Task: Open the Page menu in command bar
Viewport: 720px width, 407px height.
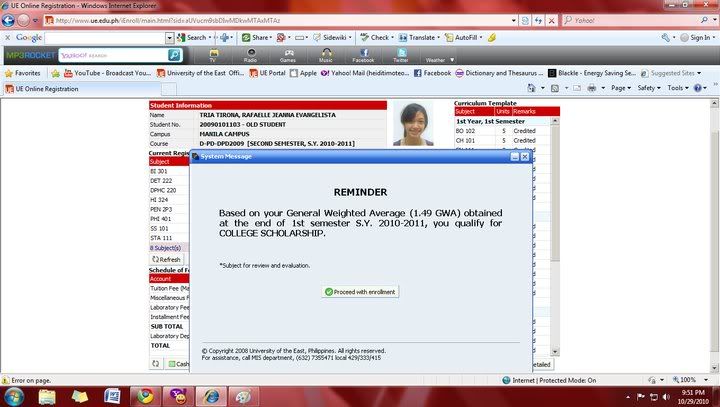Action: coord(620,88)
